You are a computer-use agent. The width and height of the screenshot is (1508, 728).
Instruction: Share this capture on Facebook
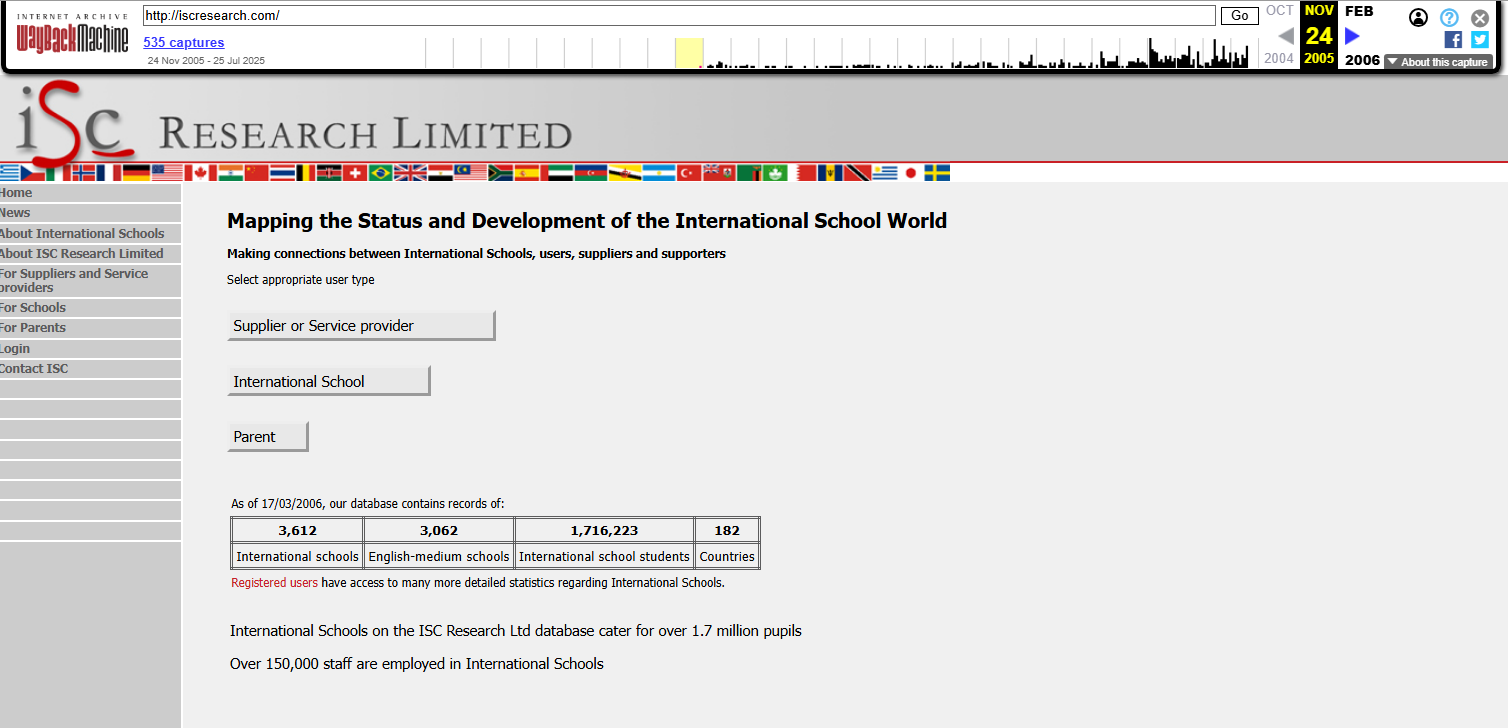click(1453, 39)
